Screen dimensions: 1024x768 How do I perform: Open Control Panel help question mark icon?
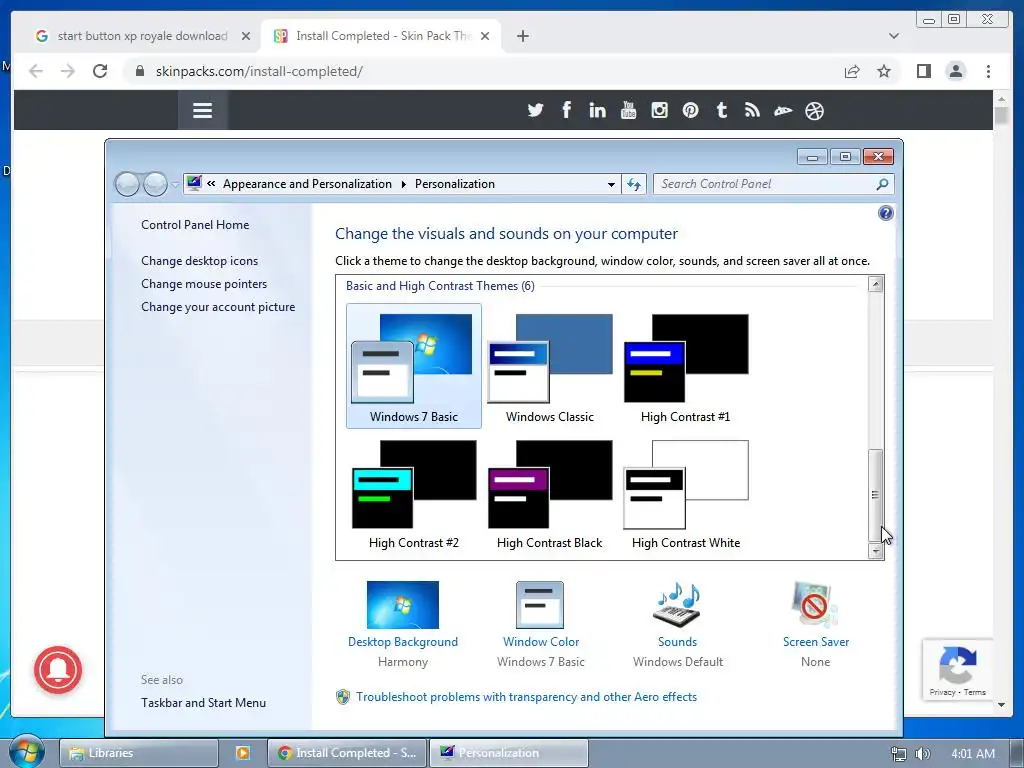pyautogui.click(x=886, y=213)
